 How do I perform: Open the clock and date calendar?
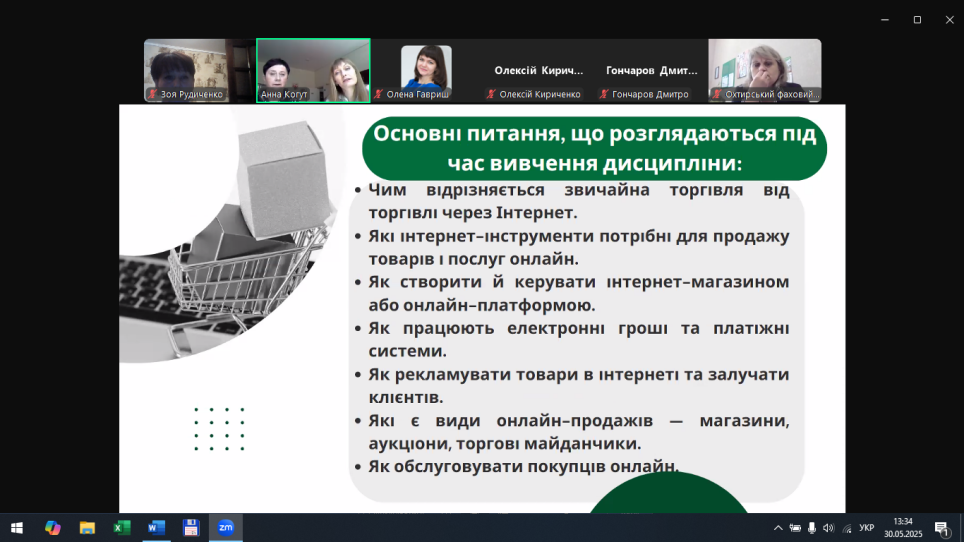pyautogui.click(x=903, y=527)
